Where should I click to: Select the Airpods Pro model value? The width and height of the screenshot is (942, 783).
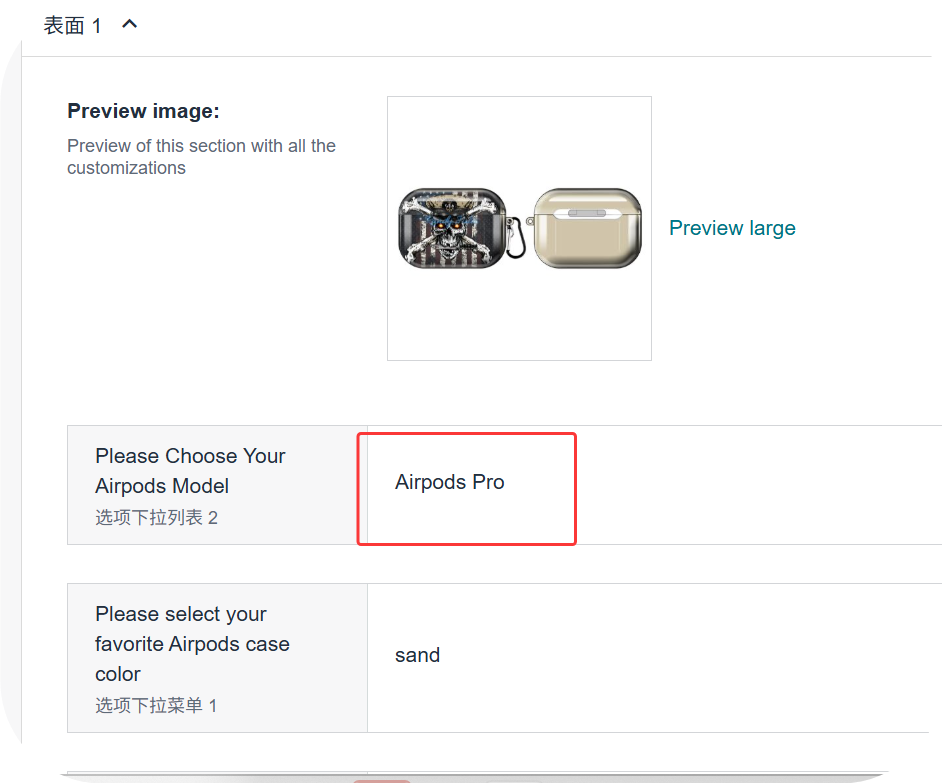450,482
